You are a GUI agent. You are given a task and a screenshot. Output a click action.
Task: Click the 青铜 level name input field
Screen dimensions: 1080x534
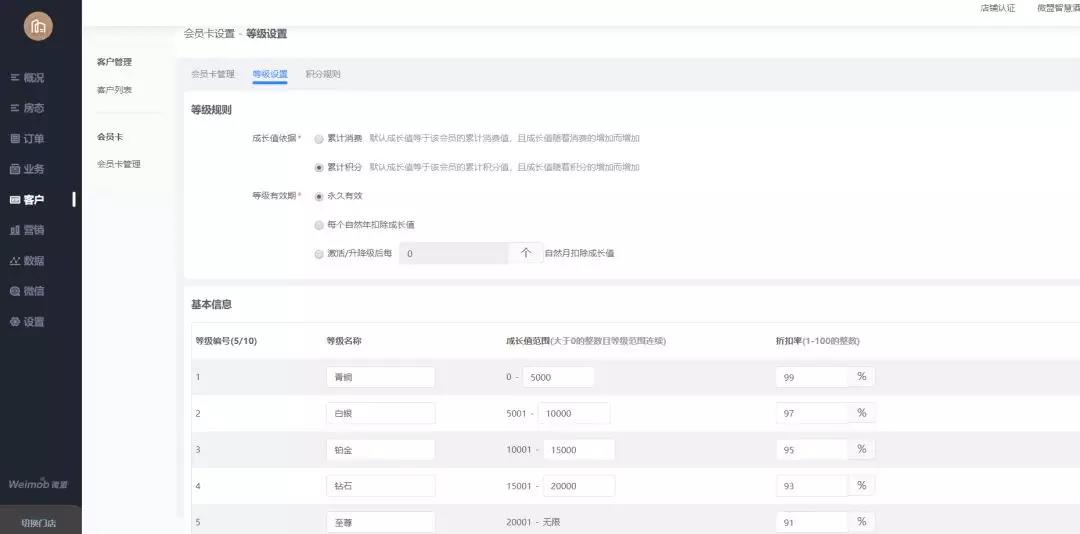(x=380, y=377)
